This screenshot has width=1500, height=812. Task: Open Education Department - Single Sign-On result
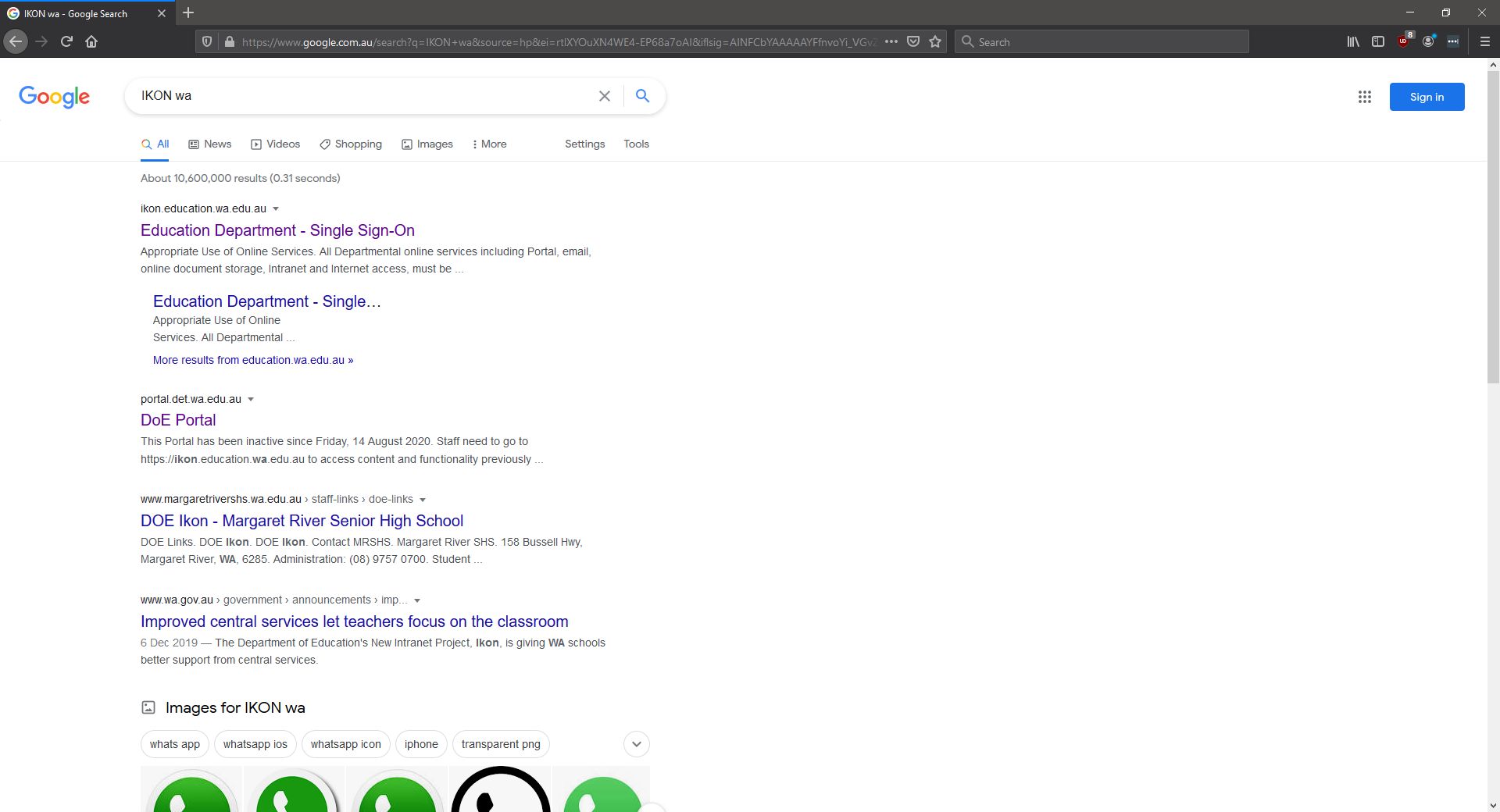[277, 230]
